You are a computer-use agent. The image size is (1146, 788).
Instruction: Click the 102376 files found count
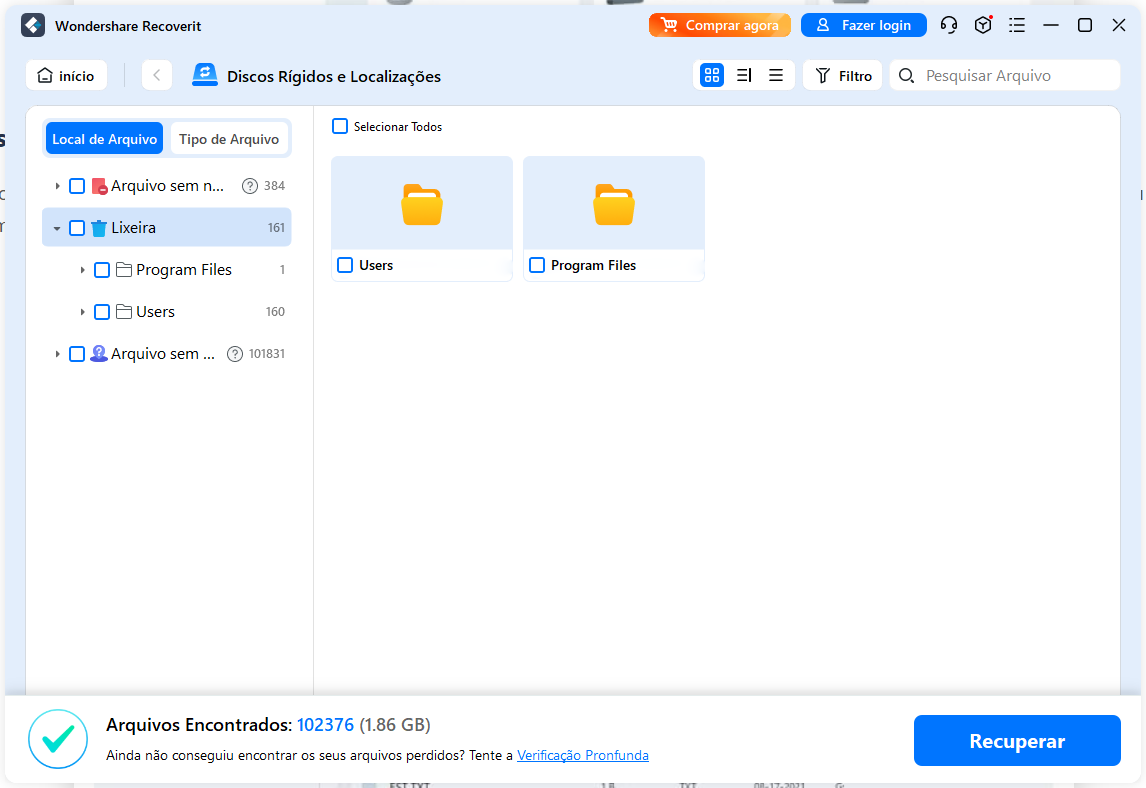325,725
